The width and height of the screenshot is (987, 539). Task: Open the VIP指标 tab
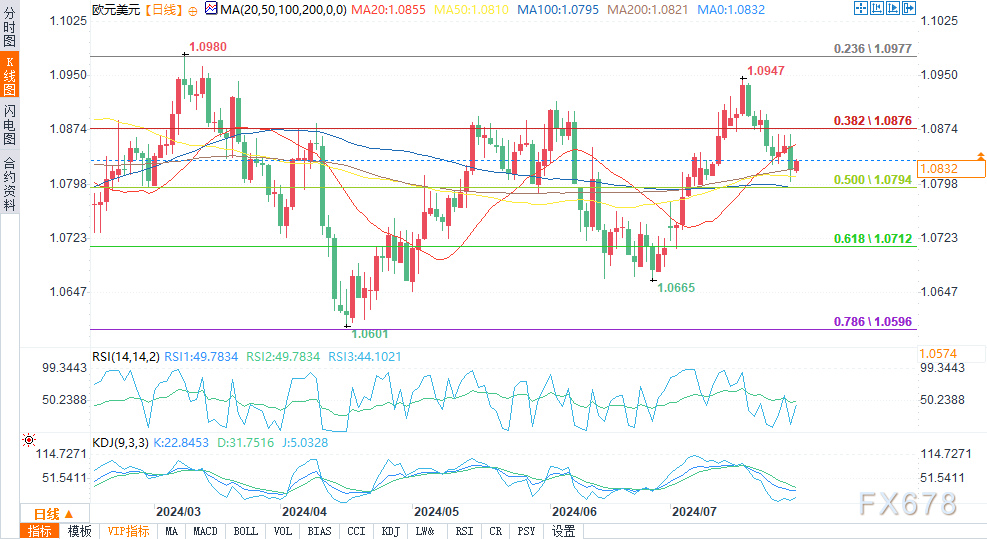[x=128, y=531]
